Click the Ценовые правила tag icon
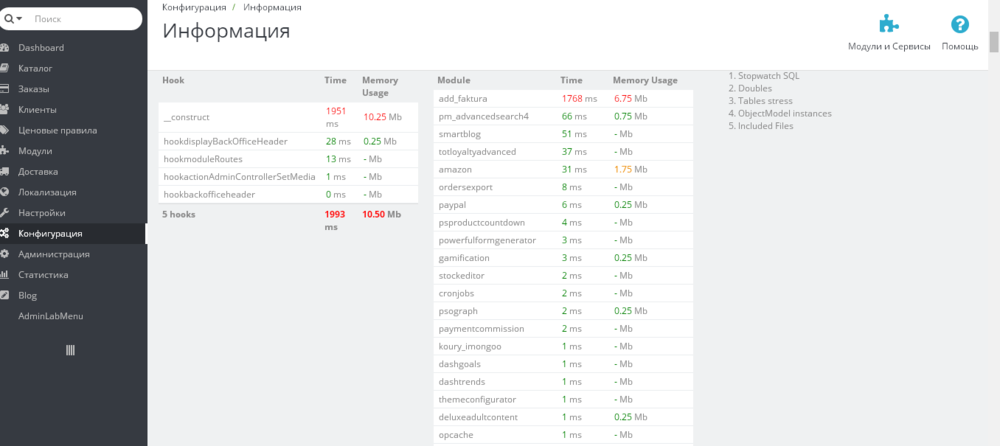Viewport: 1000px width, 446px height. coord(4,130)
